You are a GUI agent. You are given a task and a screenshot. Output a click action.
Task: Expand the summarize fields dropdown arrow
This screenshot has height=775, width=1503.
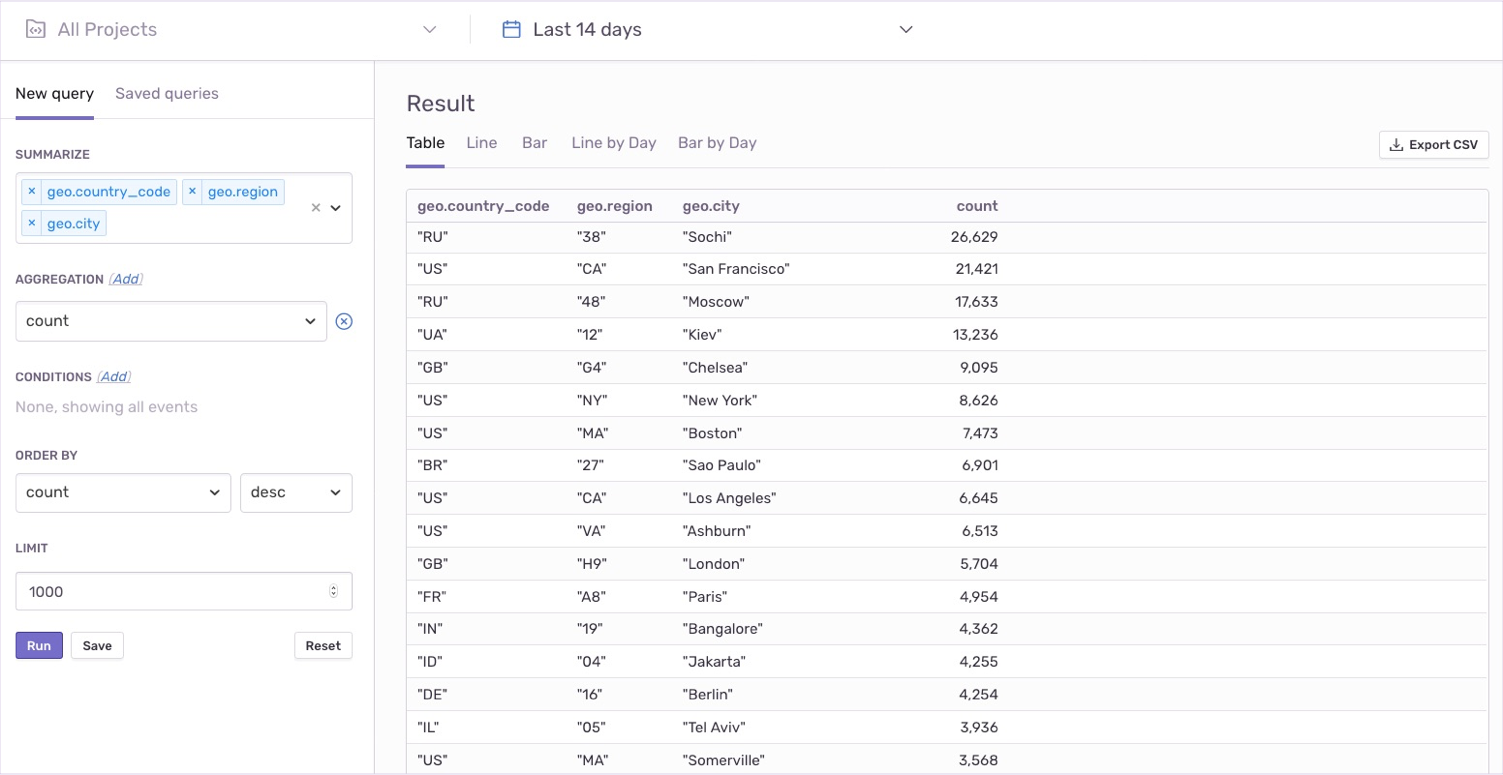click(336, 208)
